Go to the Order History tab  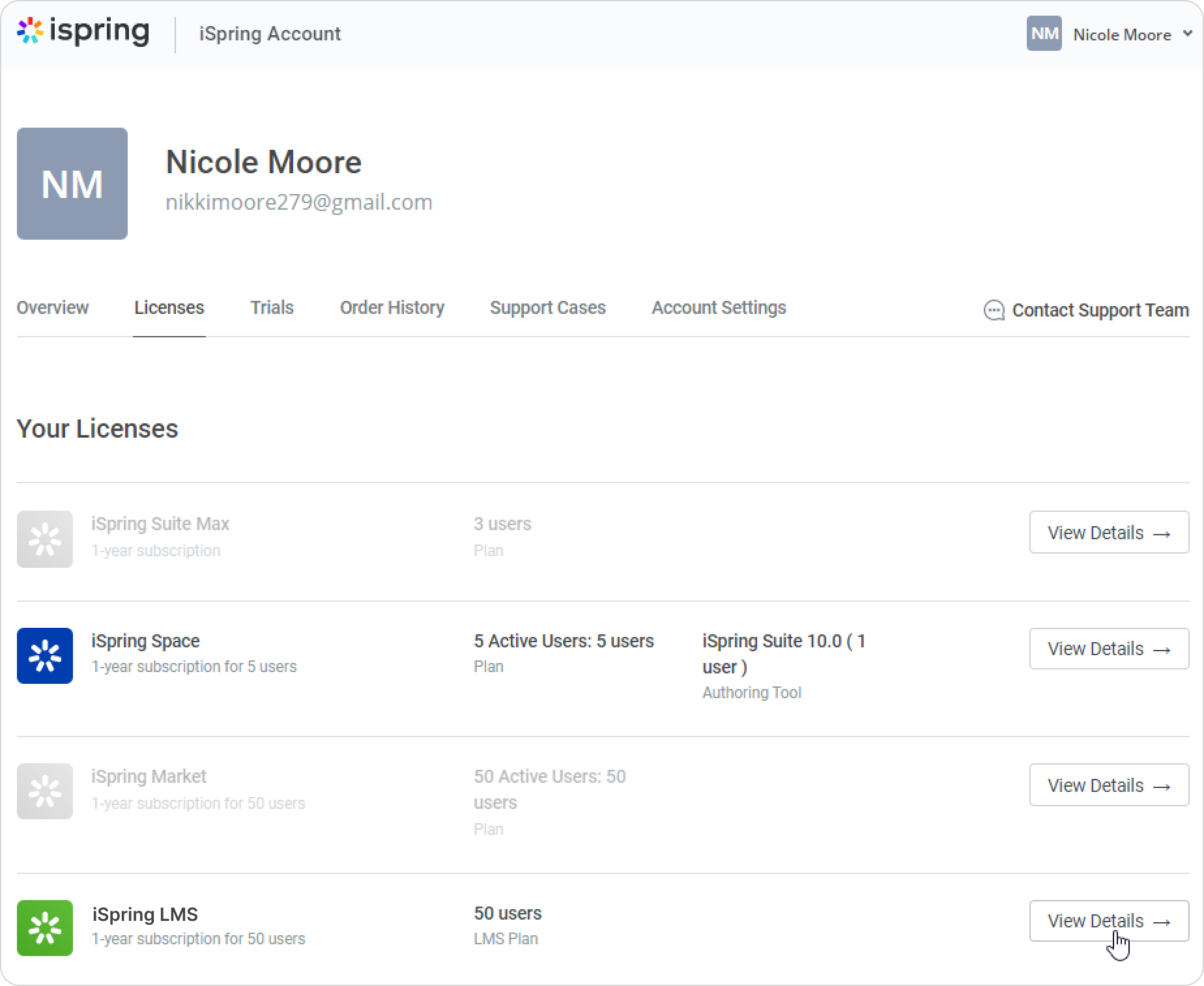click(392, 307)
